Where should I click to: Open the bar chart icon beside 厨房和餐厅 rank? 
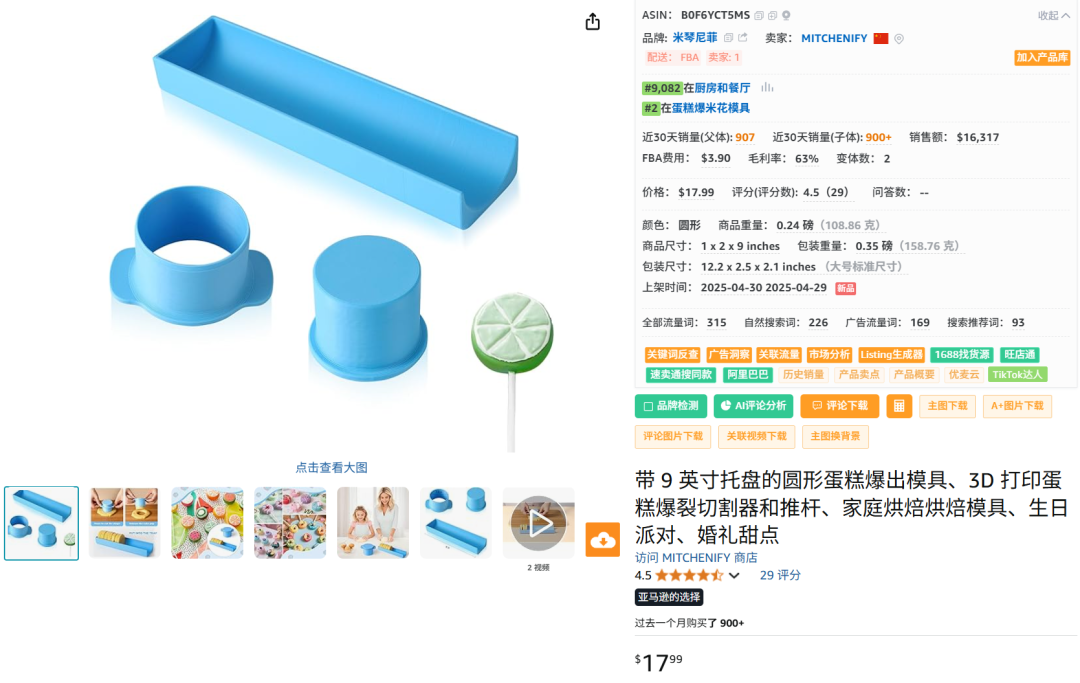(x=767, y=87)
